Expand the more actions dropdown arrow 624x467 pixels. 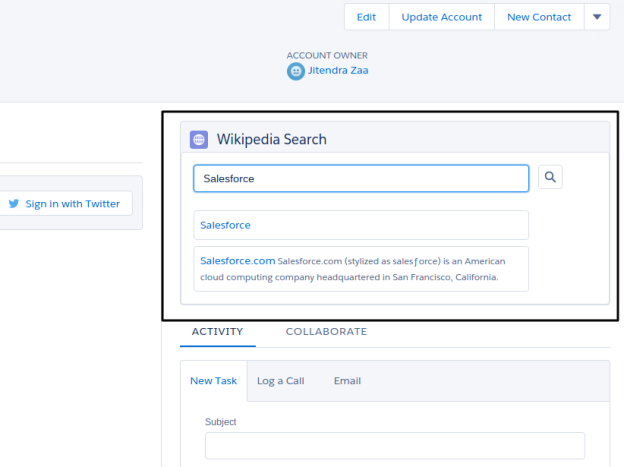point(597,17)
